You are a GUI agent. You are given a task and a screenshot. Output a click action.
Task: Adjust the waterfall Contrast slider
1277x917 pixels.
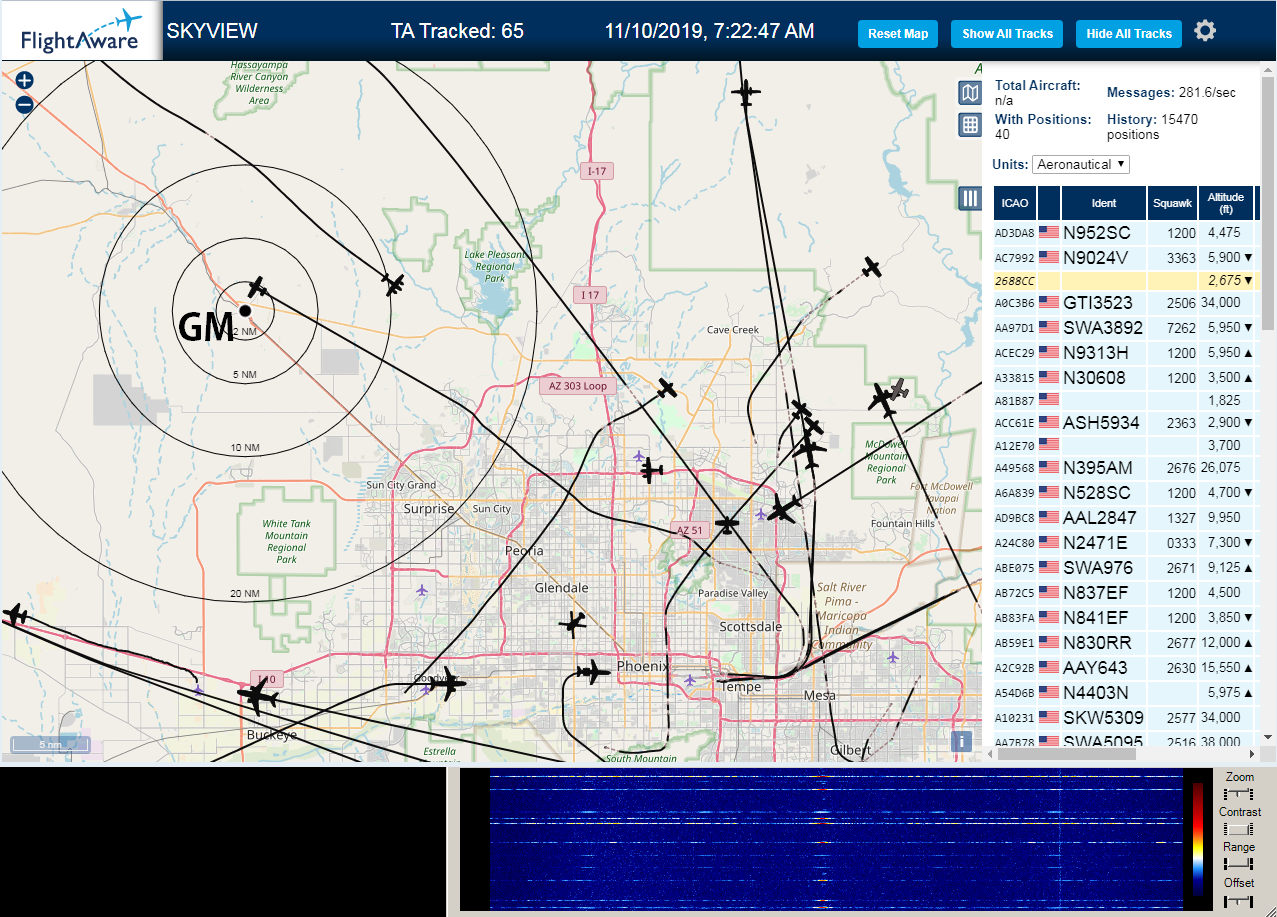[x=1239, y=829]
